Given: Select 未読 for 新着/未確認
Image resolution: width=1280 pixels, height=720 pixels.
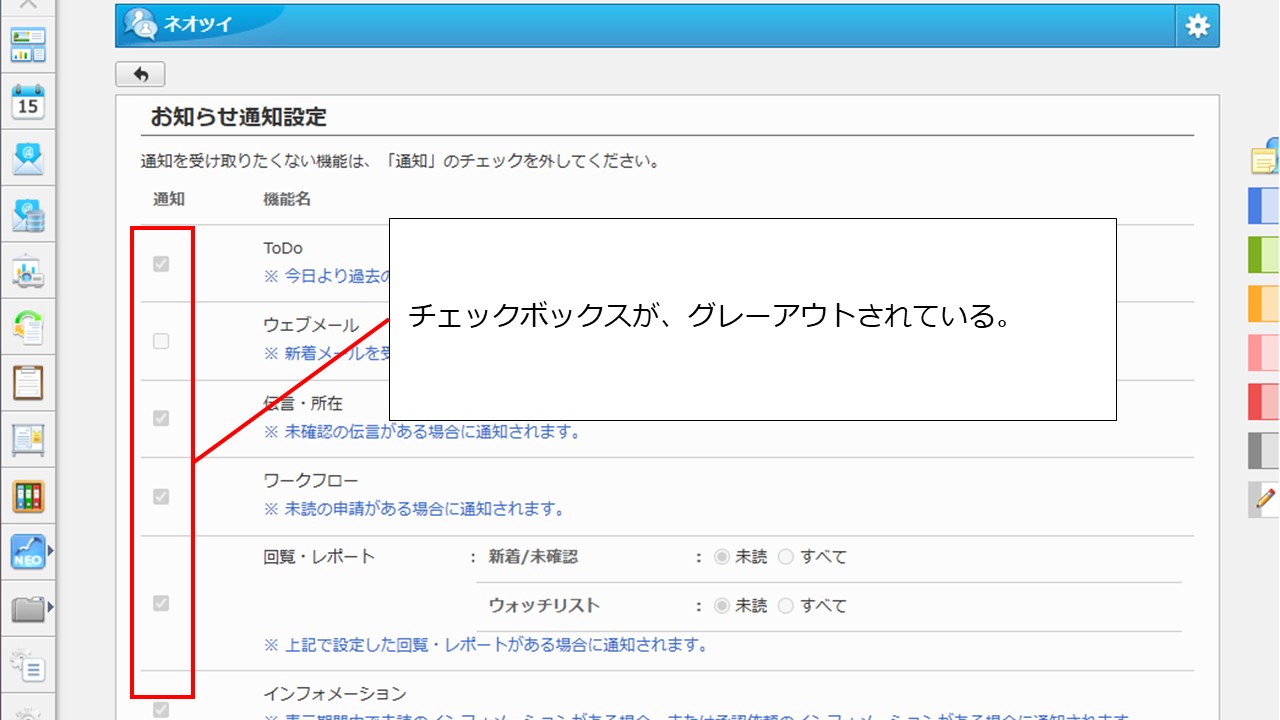Looking at the screenshot, I should click(722, 557).
